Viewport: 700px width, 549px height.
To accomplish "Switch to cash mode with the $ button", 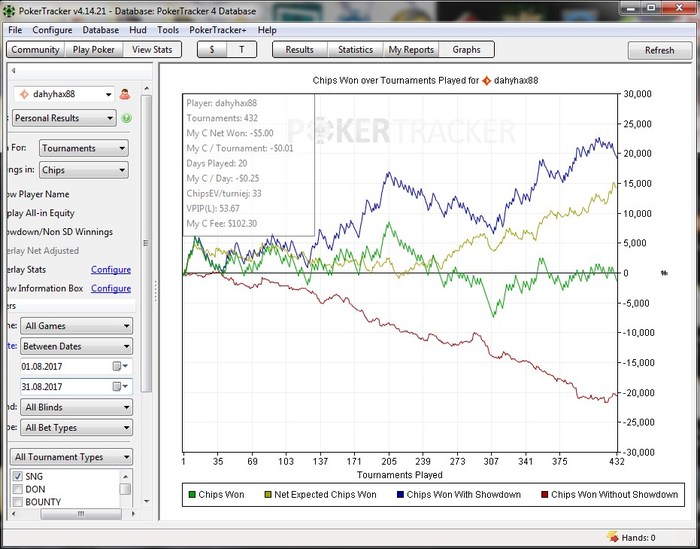I will pyautogui.click(x=212, y=49).
